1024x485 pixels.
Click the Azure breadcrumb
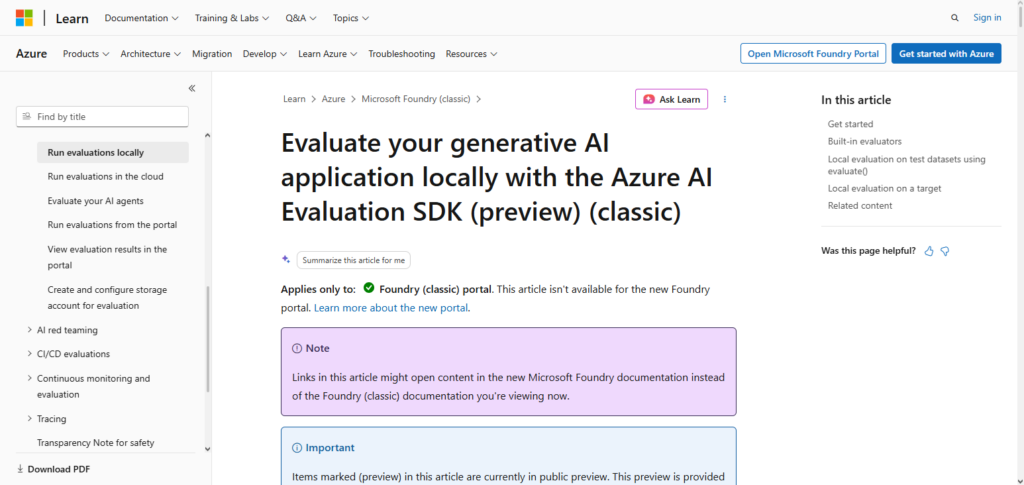point(333,99)
